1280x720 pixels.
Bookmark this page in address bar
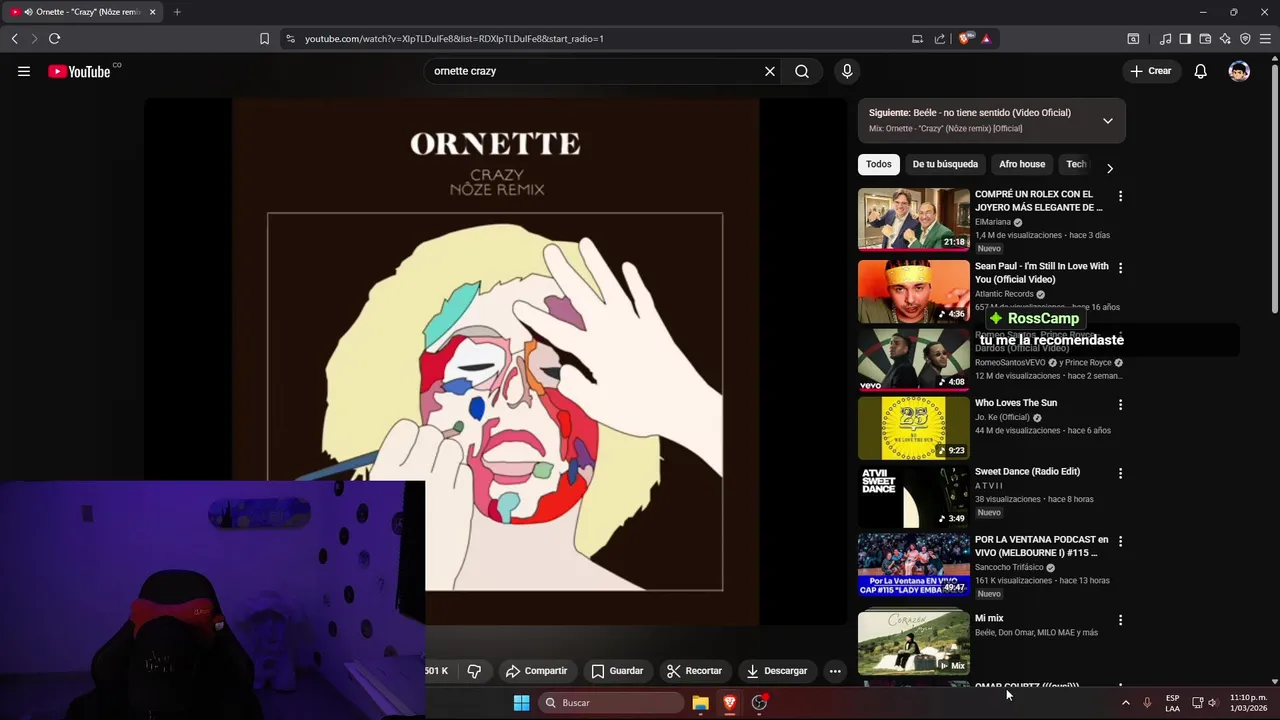[x=264, y=38]
